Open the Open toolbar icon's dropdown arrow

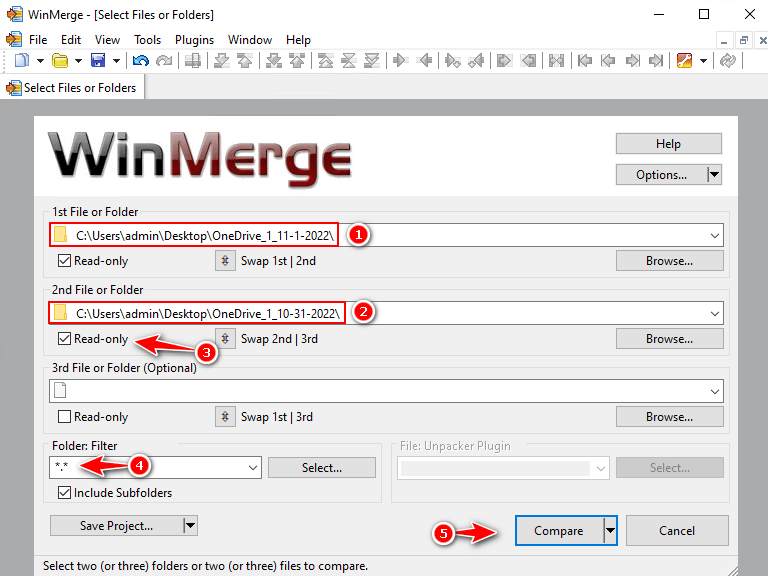point(78,61)
